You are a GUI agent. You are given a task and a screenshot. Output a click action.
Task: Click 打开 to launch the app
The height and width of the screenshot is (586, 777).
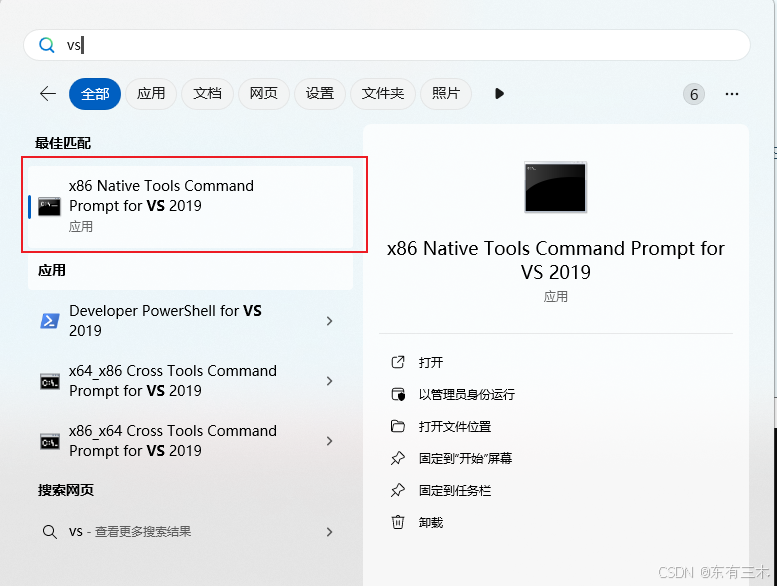click(431, 363)
